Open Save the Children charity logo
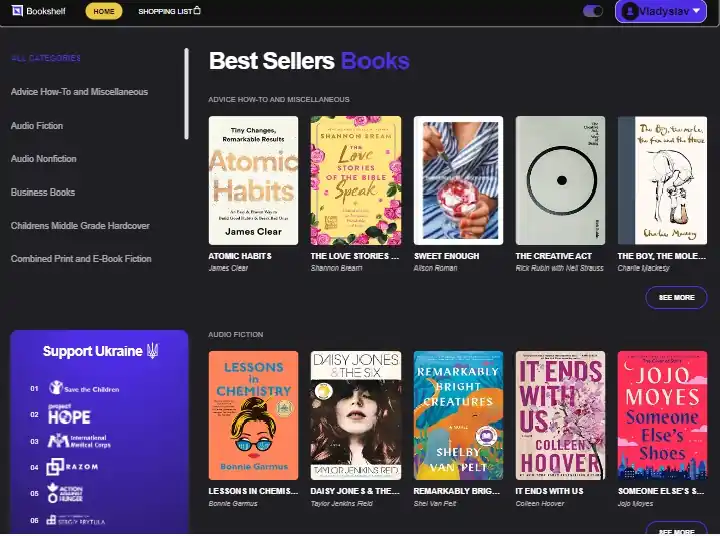Viewport: 720px width, 536px height. tap(84, 388)
